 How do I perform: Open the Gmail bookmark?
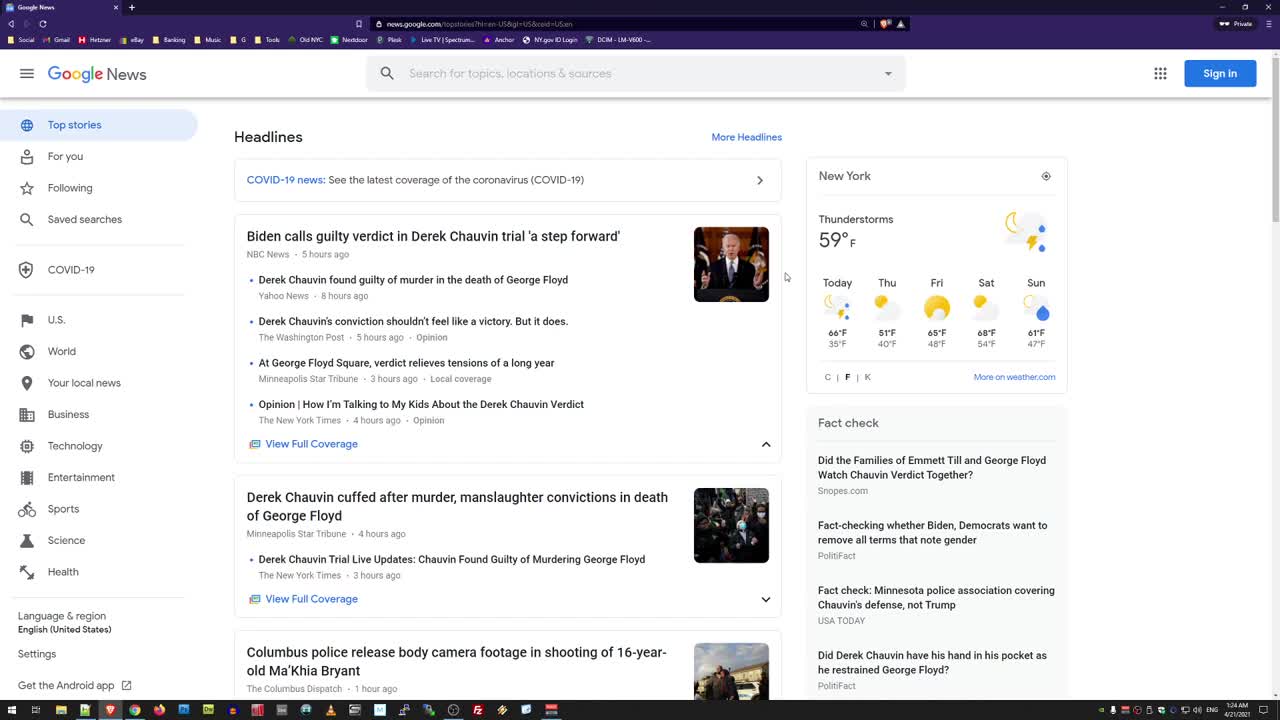pyautogui.click(x=57, y=40)
